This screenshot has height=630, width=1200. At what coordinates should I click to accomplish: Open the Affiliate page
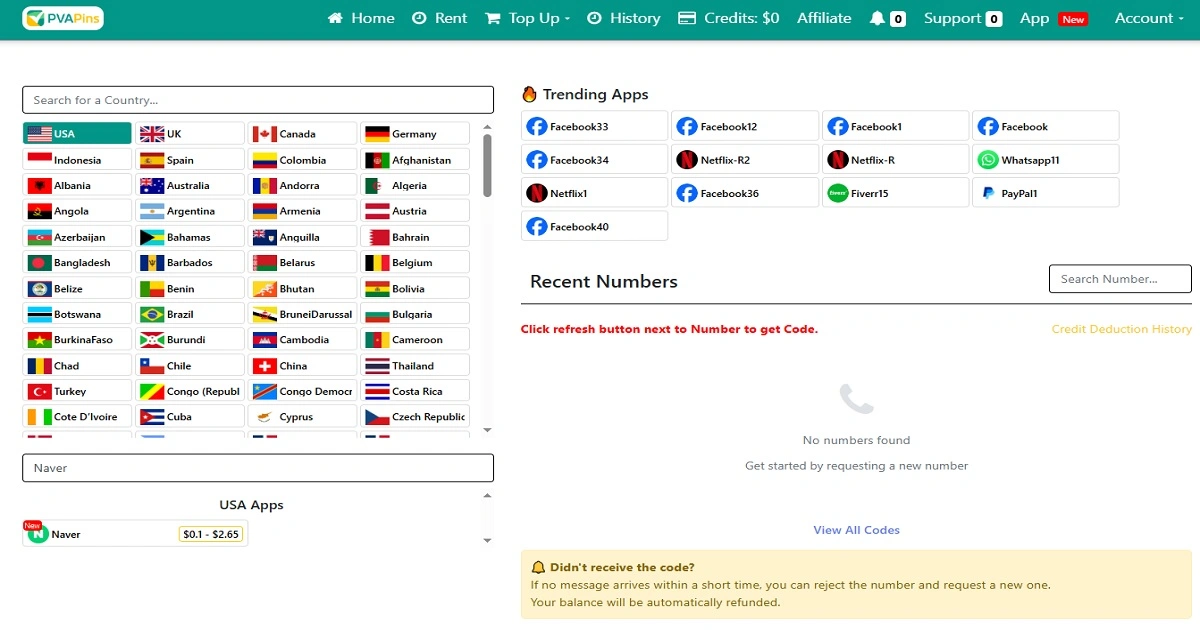pos(824,18)
